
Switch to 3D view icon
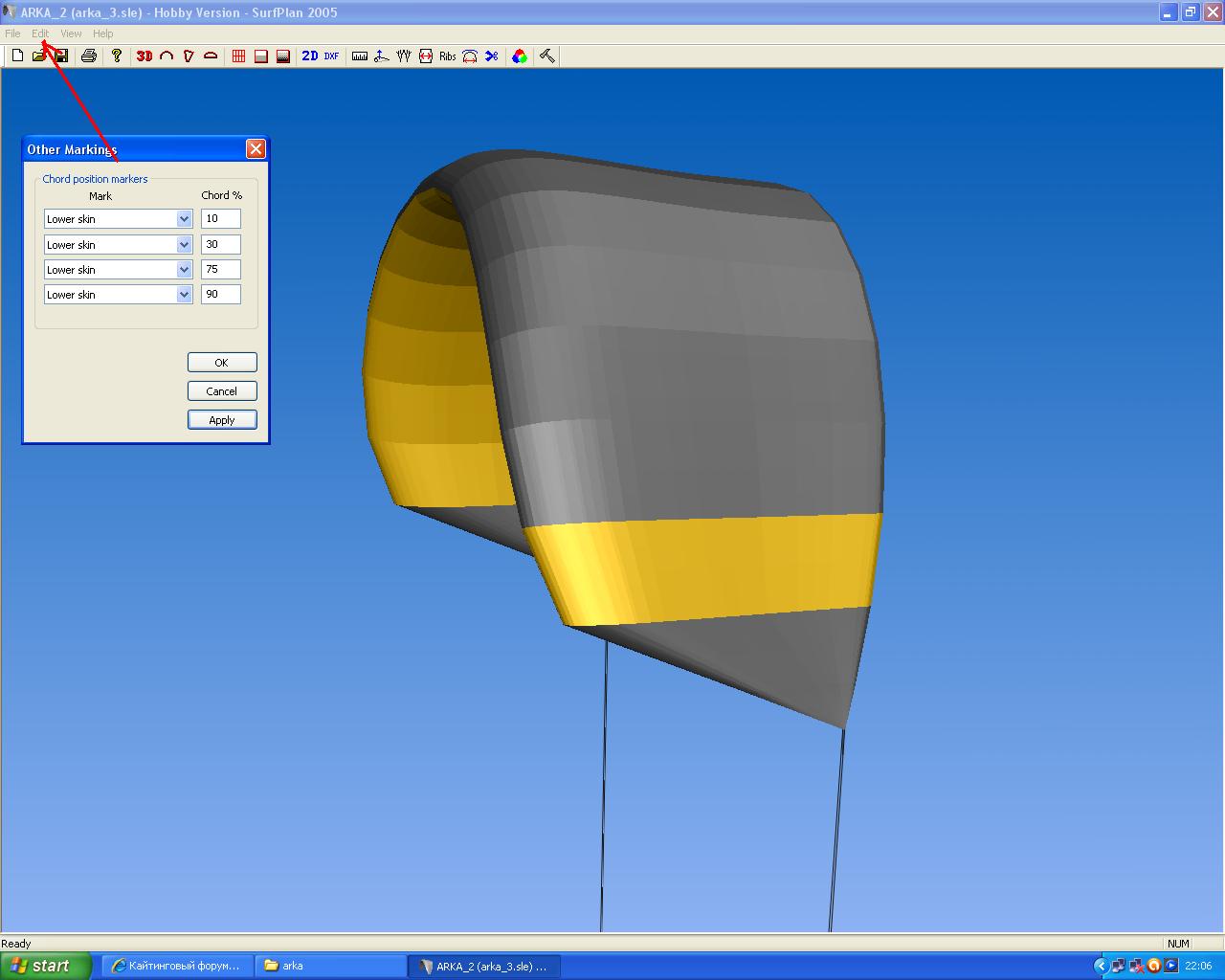pyautogui.click(x=145, y=56)
